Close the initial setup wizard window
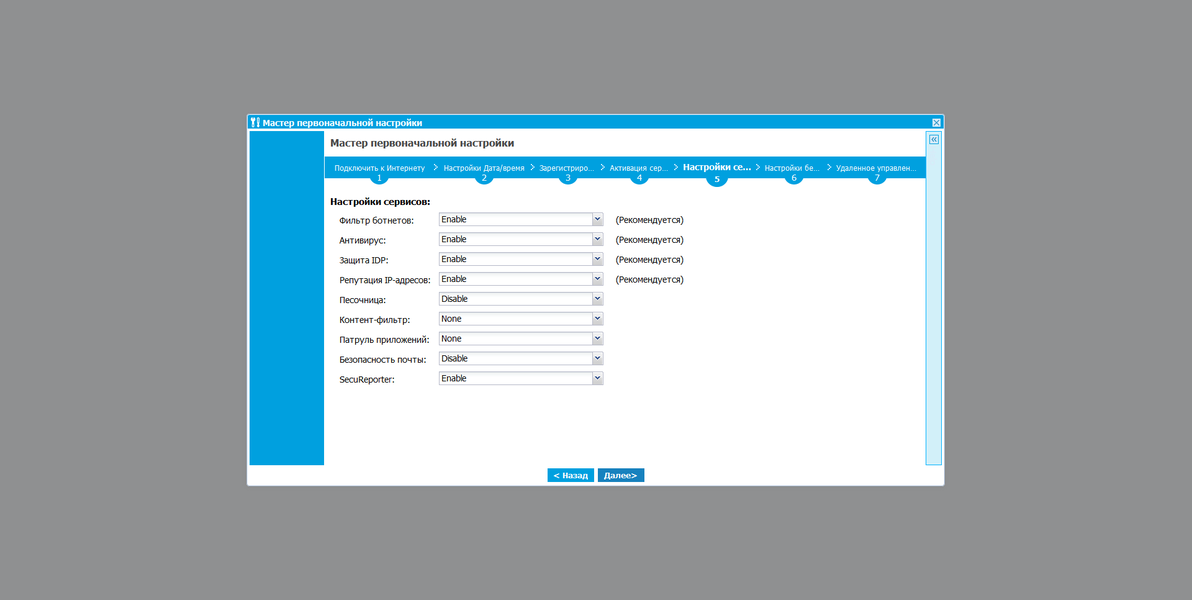This screenshot has width=1192, height=600. coord(937,122)
